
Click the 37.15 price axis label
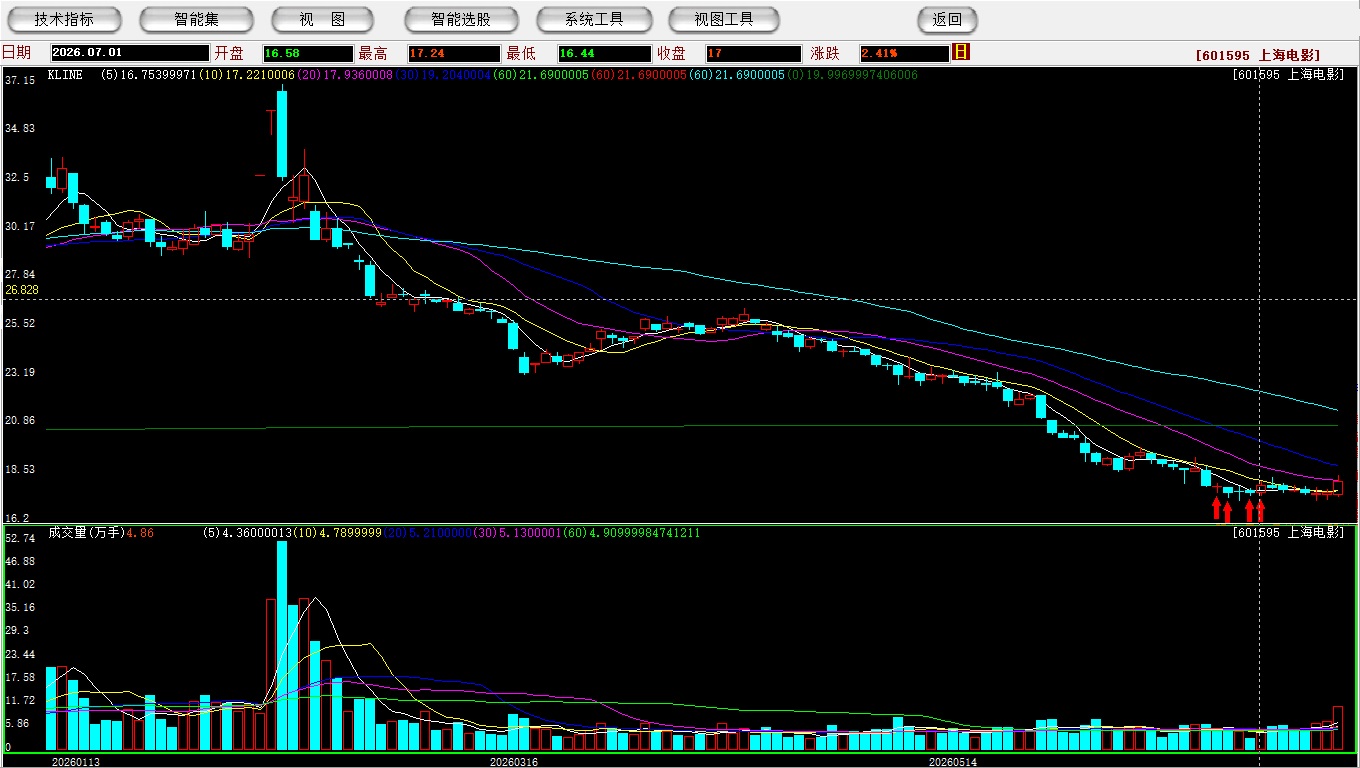[x=20, y=79]
